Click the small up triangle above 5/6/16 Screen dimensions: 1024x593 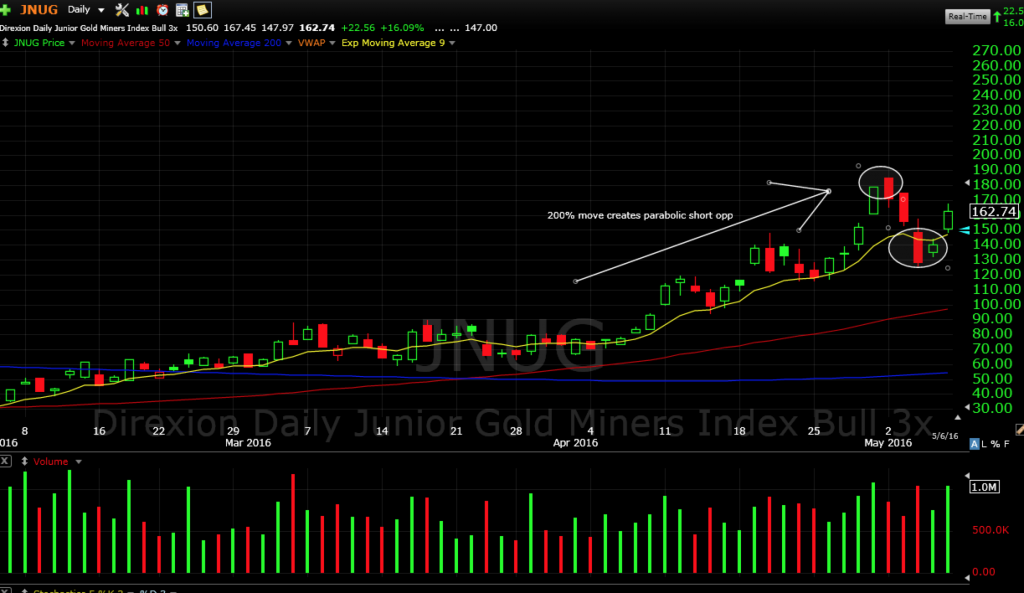click(x=957, y=417)
